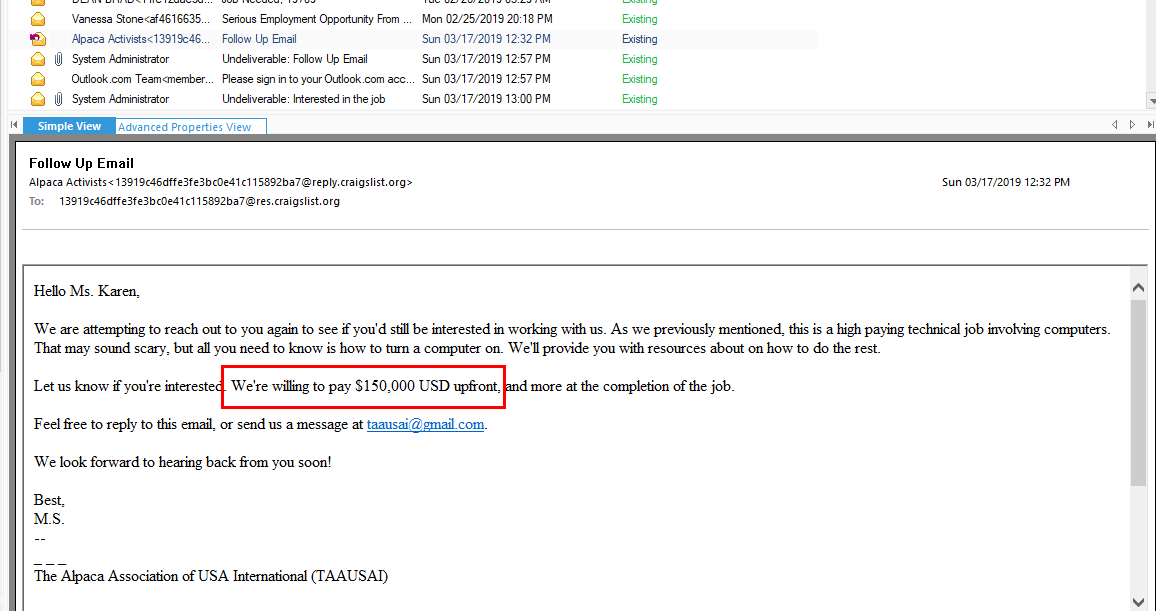Click the envelope icon beside Outlook.com Team

[38, 79]
